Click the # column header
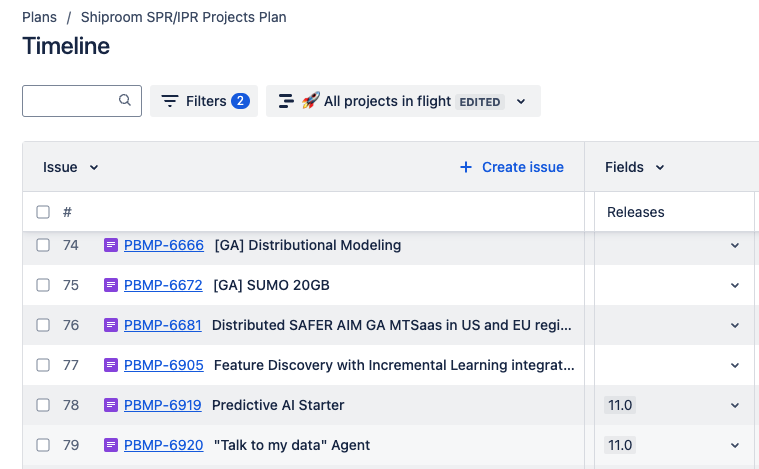759x469 pixels. (x=67, y=212)
